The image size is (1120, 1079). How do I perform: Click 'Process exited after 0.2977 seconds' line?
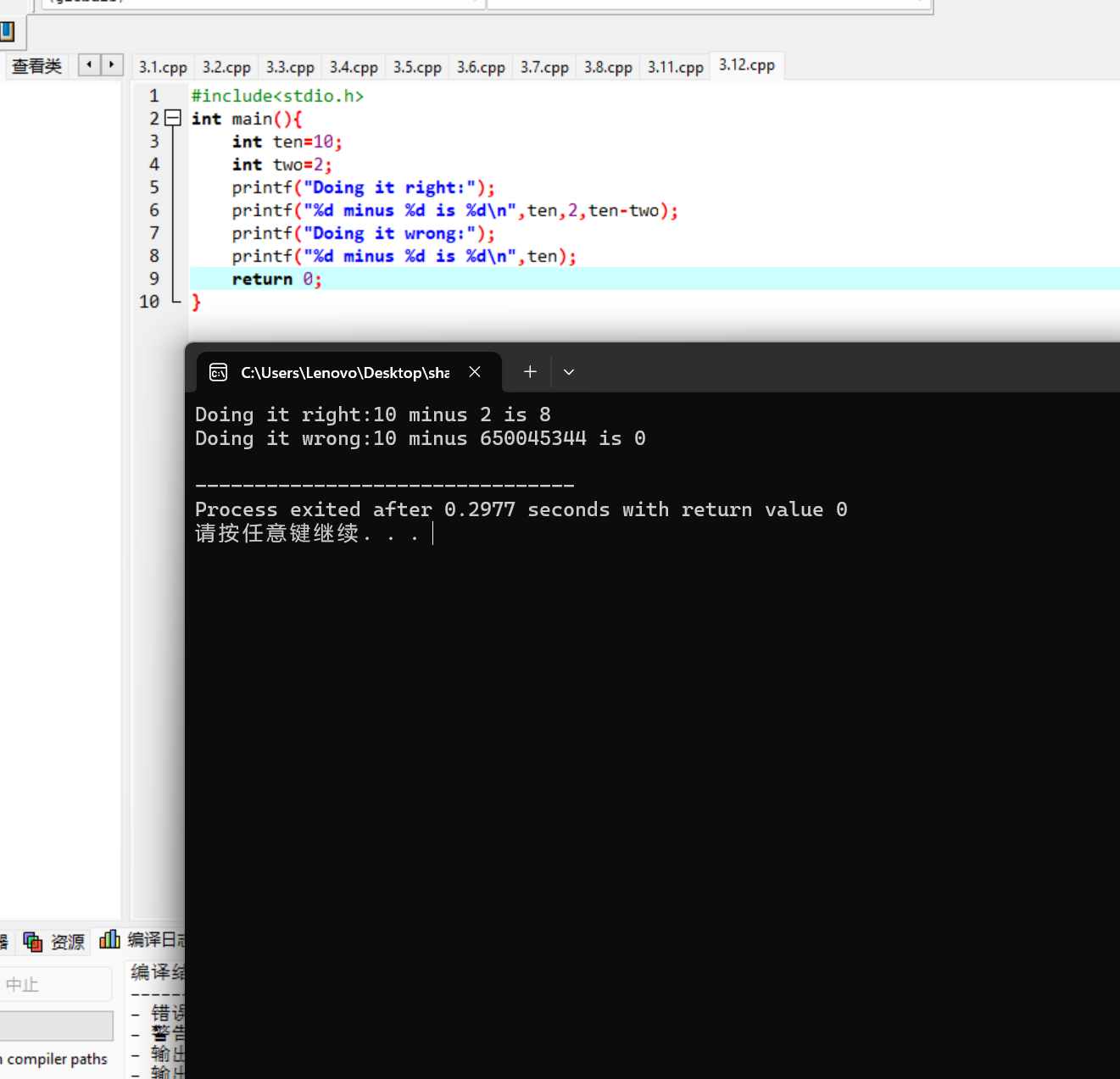click(x=521, y=509)
